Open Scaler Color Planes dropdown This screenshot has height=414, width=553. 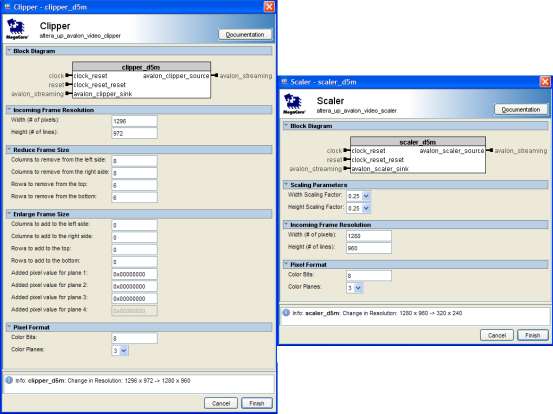358,288
